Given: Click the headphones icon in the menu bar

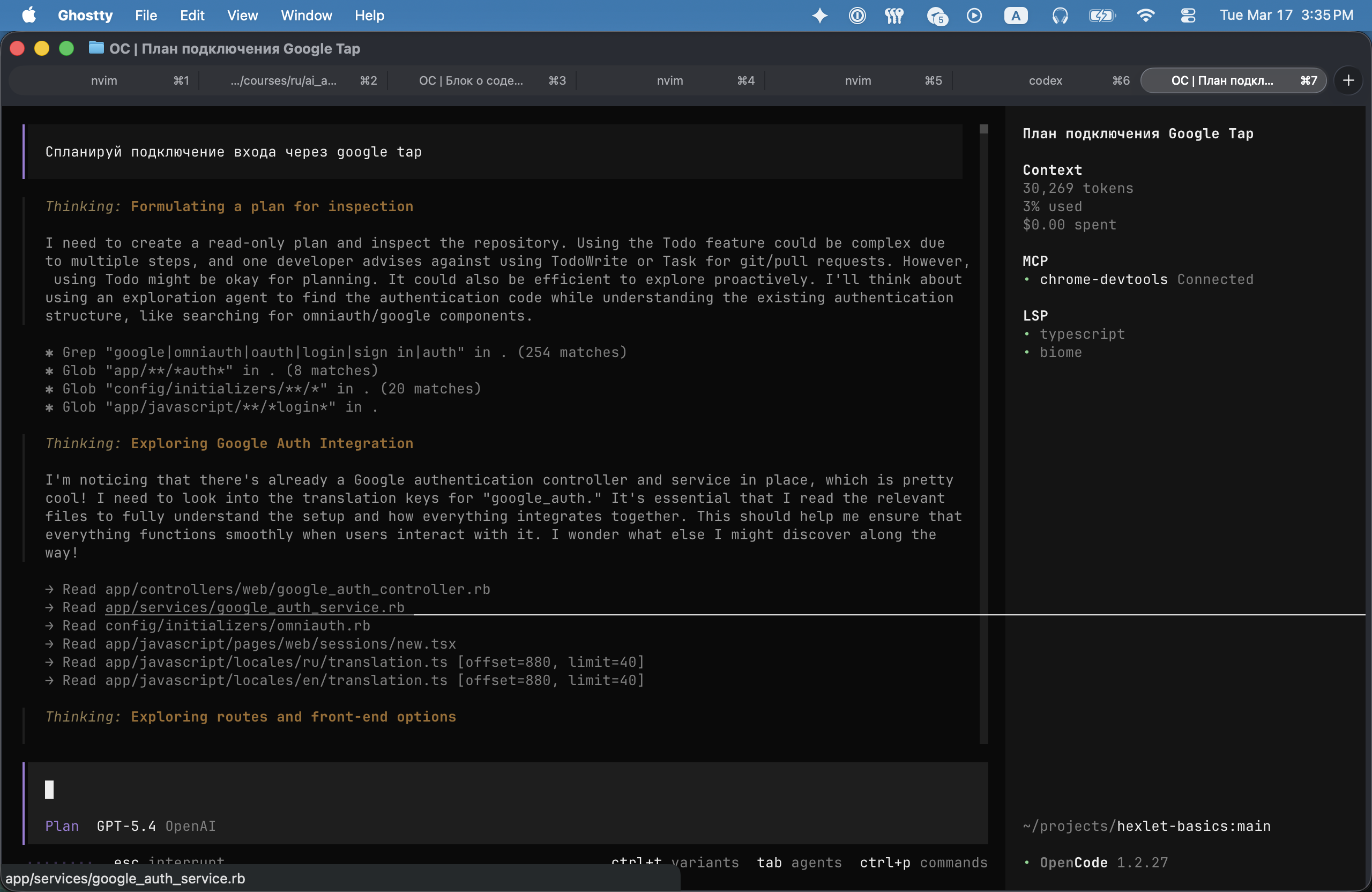Looking at the screenshot, I should 1061,16.
